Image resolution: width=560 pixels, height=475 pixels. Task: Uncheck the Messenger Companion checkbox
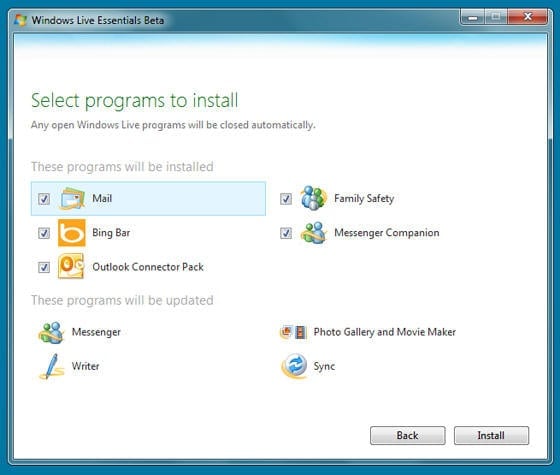point(286,233)
